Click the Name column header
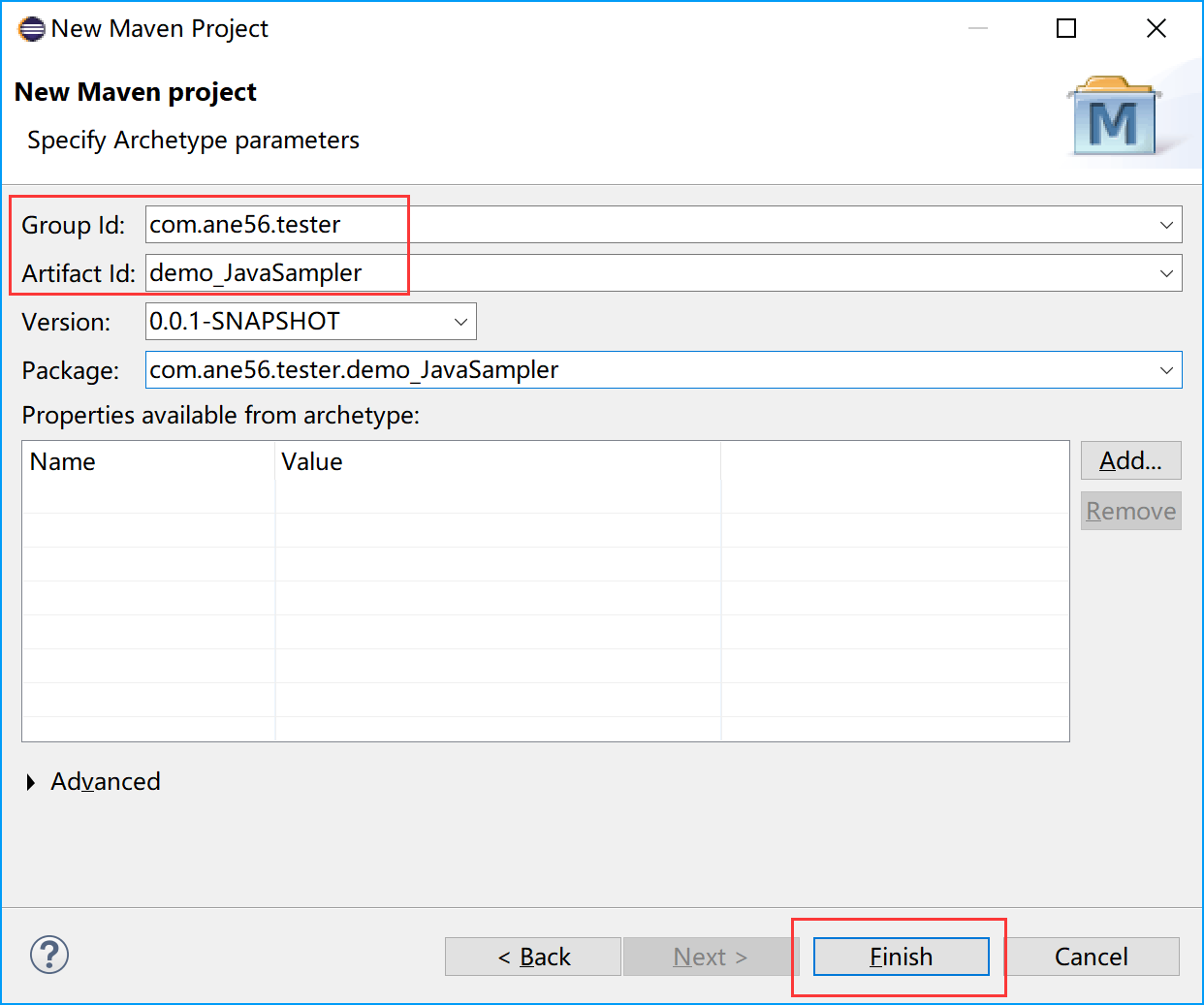 tap(148, 461)
